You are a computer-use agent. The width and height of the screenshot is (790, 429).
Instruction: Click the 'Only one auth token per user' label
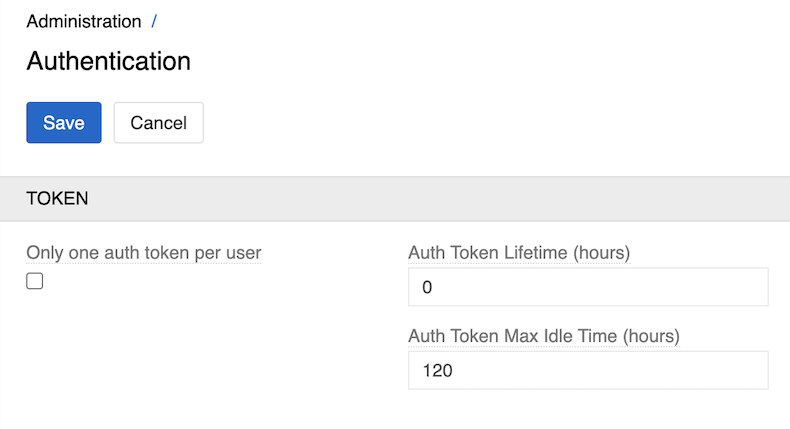[x=143, y=253]
